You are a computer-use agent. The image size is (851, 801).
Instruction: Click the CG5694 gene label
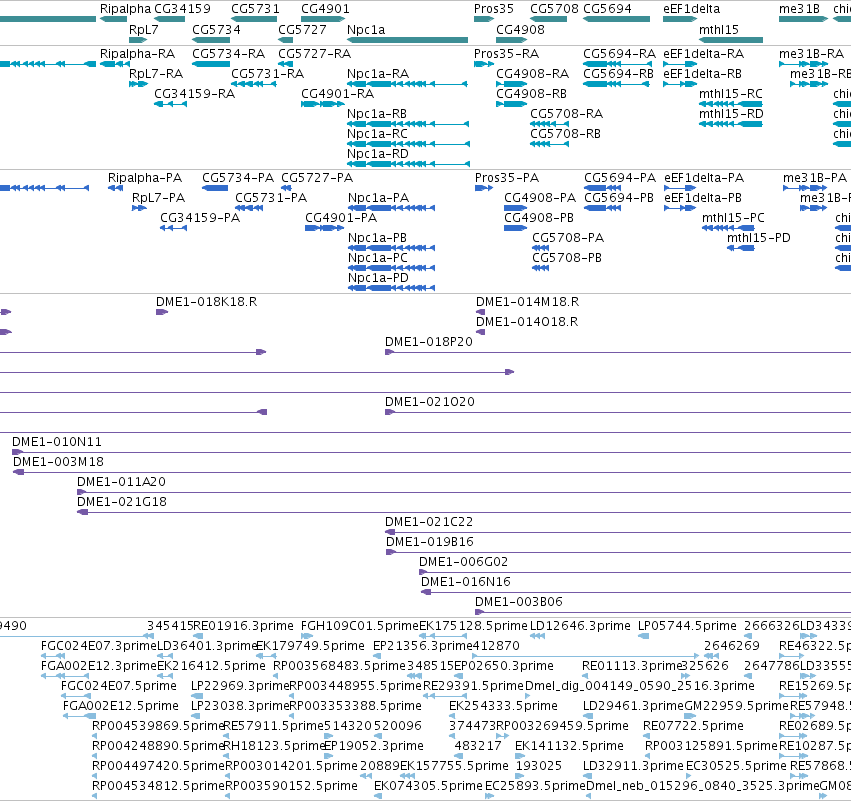point(607,9)
